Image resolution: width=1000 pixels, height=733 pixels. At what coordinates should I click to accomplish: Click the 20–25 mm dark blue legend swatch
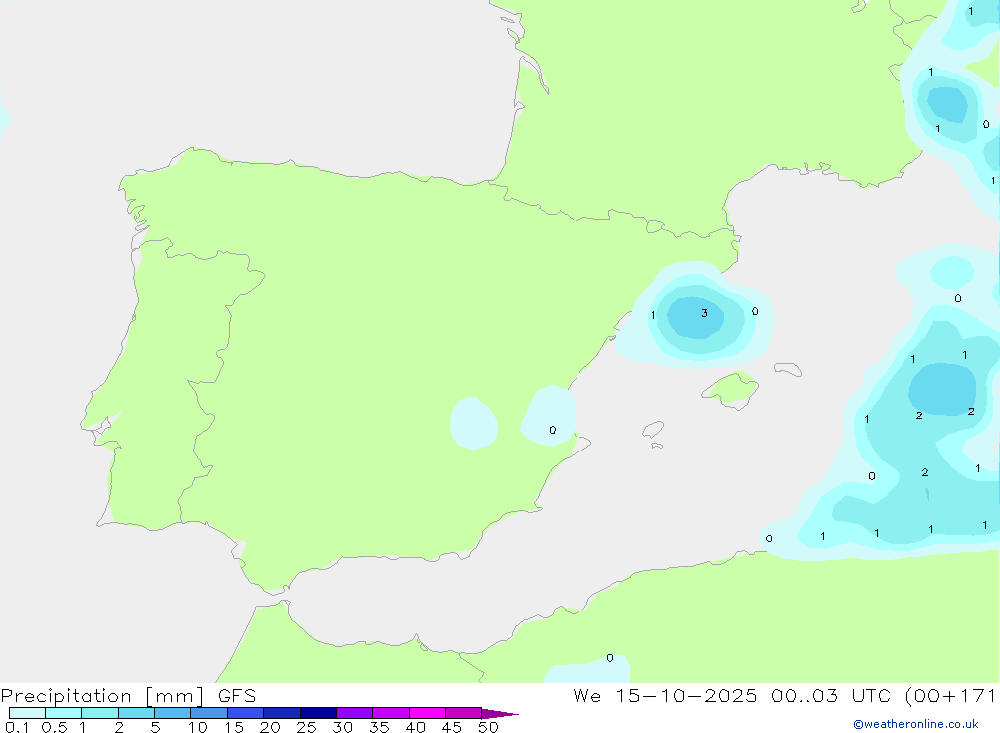click(x=281, y=713)
